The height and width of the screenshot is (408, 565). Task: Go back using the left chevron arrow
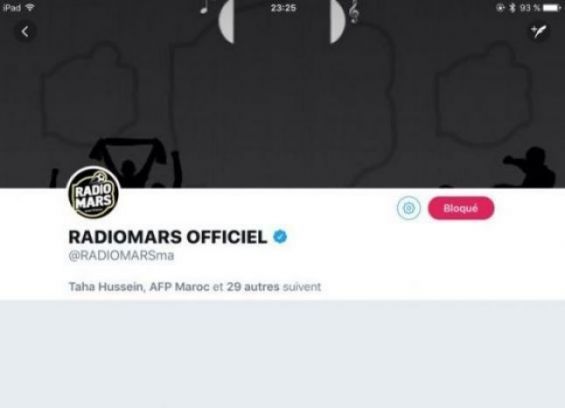click(x=25, y=32)
